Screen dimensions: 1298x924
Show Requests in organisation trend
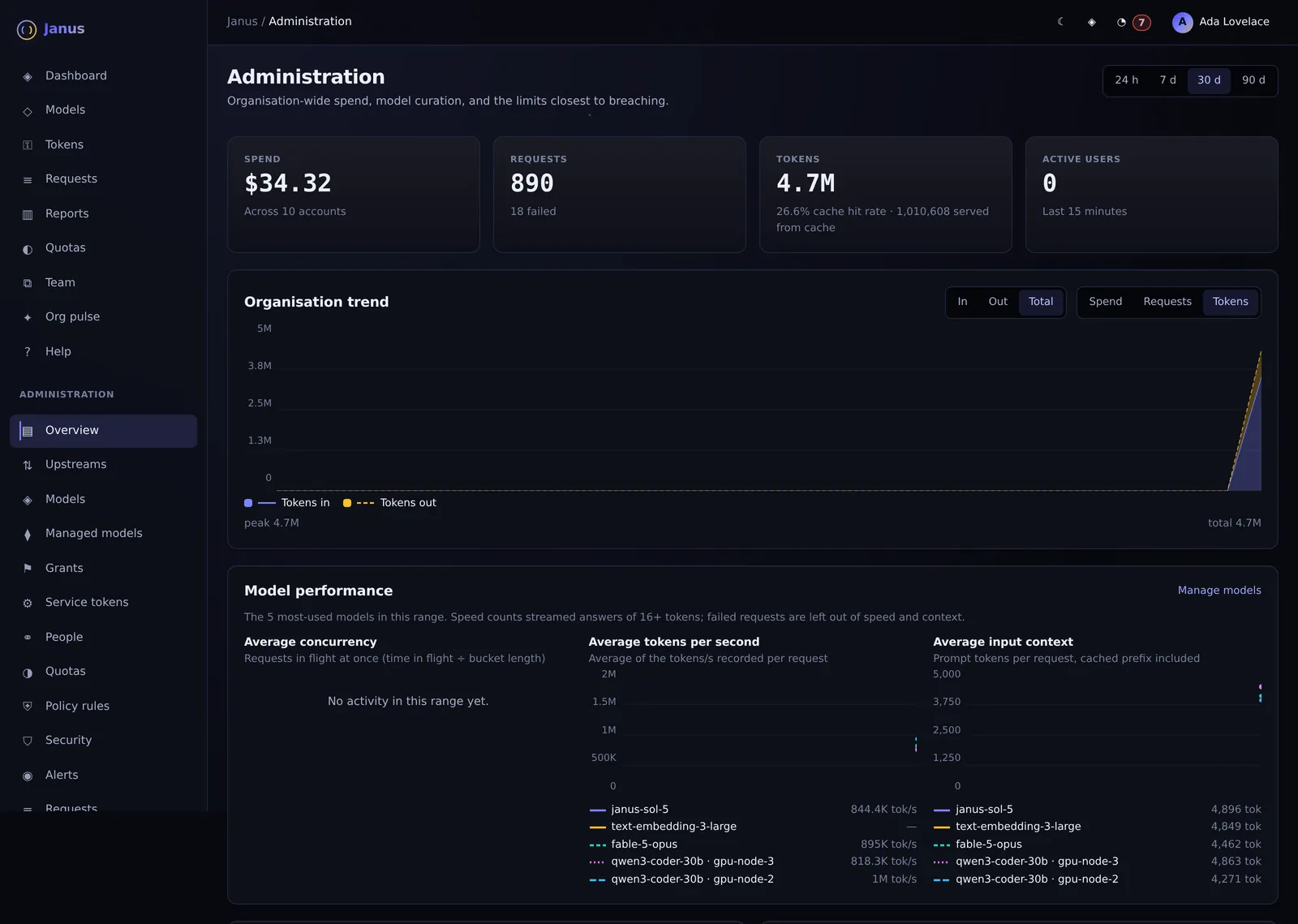tap(1167, 302)
